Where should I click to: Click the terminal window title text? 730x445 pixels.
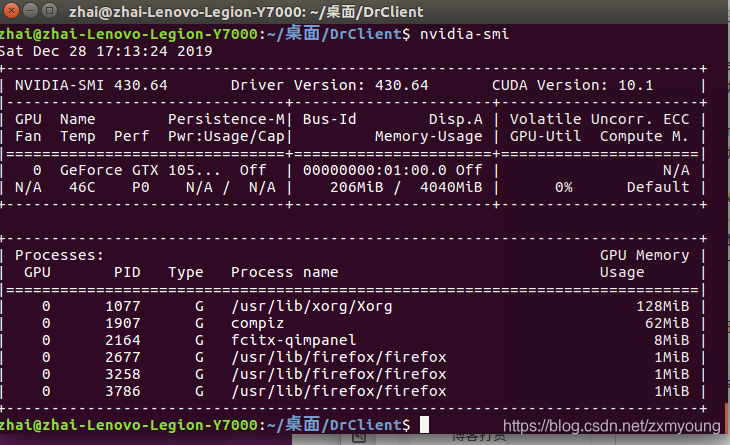click(246, 12)
